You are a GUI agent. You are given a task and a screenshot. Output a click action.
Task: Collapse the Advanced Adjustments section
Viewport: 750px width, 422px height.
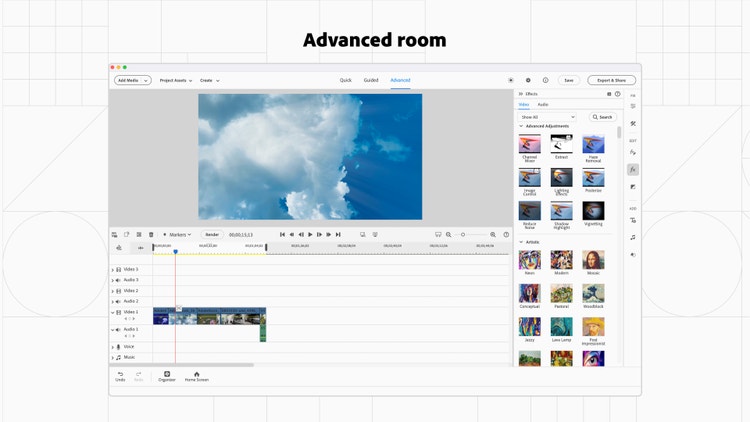(x=521, y=126)
